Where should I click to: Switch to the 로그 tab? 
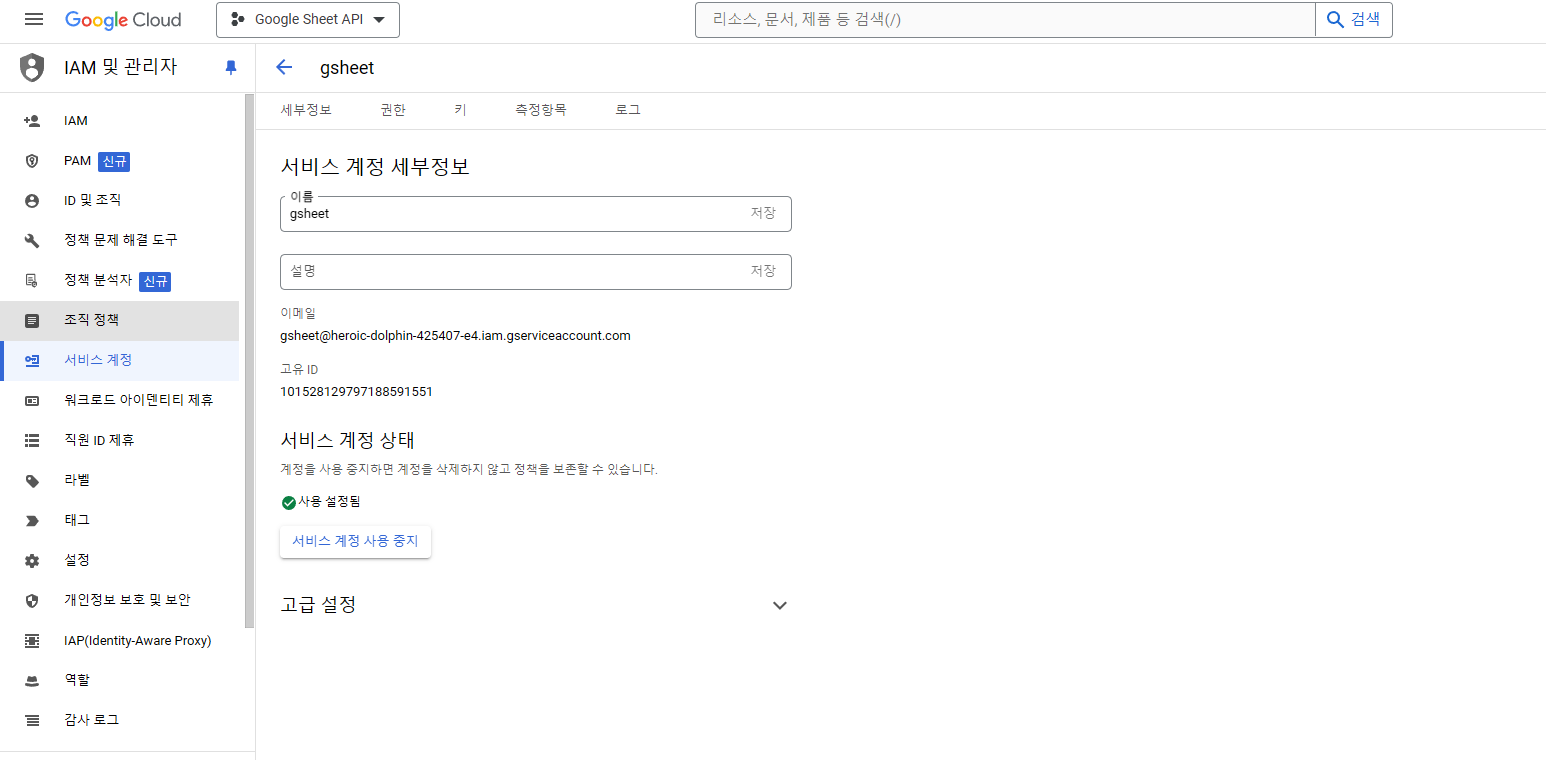[x=628, y=110]
